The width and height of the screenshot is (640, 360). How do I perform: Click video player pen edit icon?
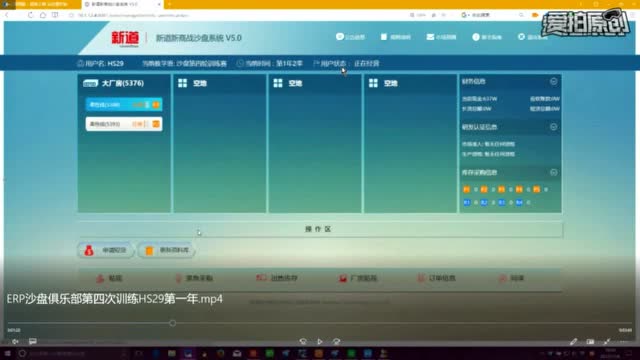pos(573,341)
